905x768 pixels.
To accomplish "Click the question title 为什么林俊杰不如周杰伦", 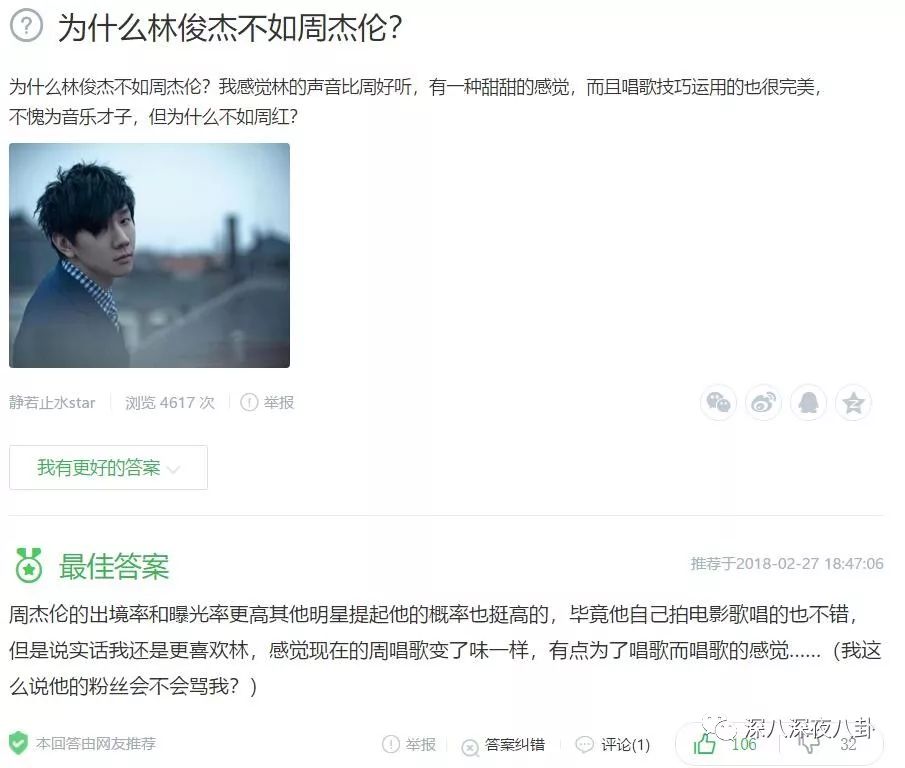I will (x=230, y=27).
